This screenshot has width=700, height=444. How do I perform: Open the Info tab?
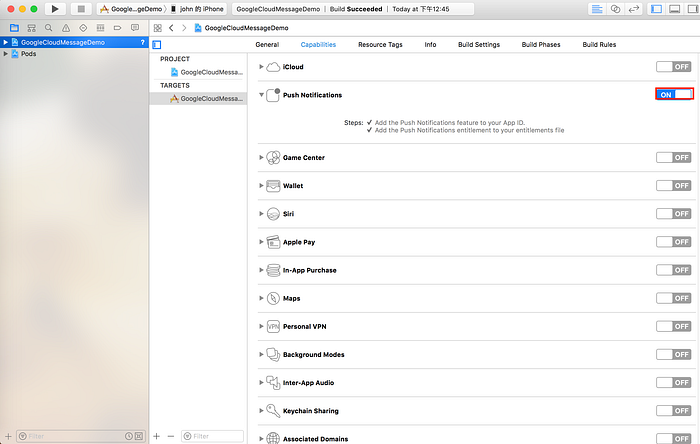(430, 45)
